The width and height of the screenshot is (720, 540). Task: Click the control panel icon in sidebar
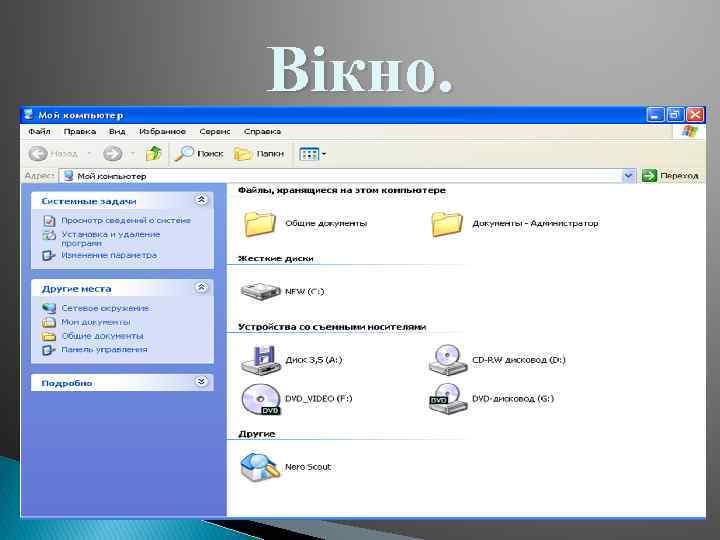coord(49,350)
